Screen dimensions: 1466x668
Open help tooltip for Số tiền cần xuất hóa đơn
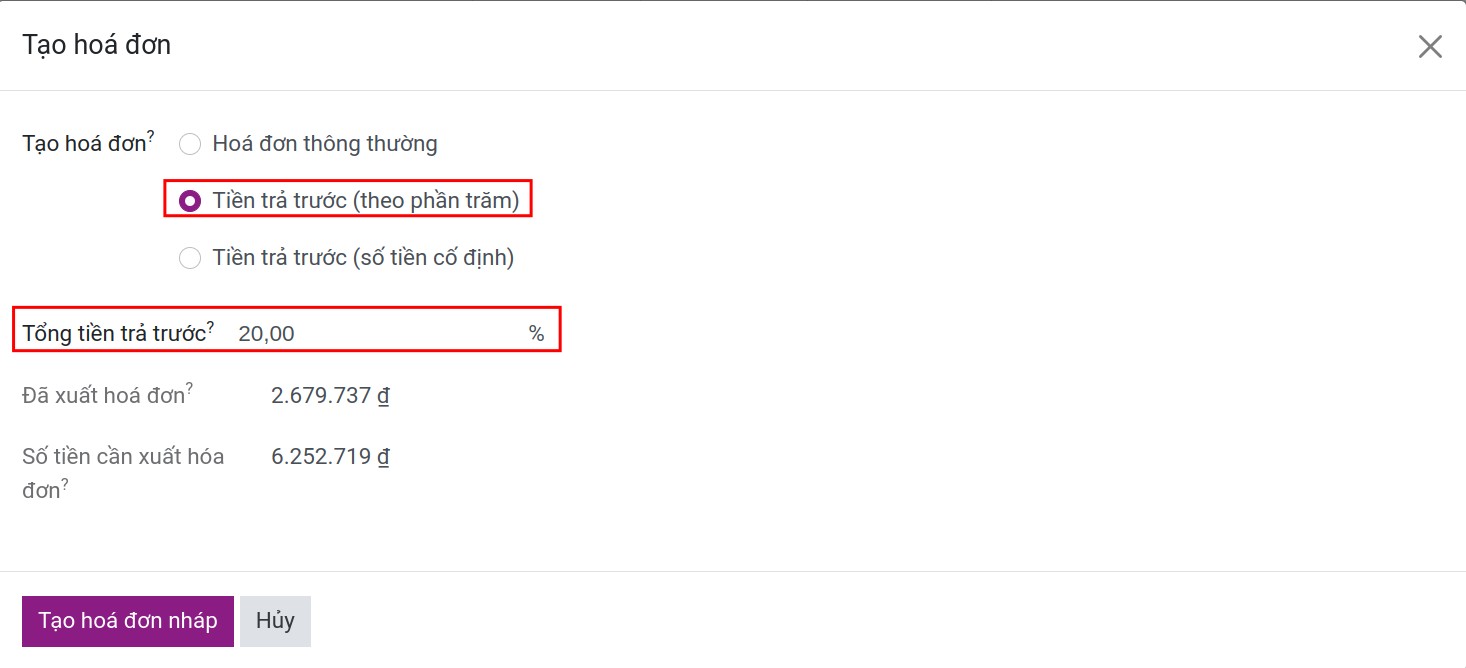pos(65,483)
